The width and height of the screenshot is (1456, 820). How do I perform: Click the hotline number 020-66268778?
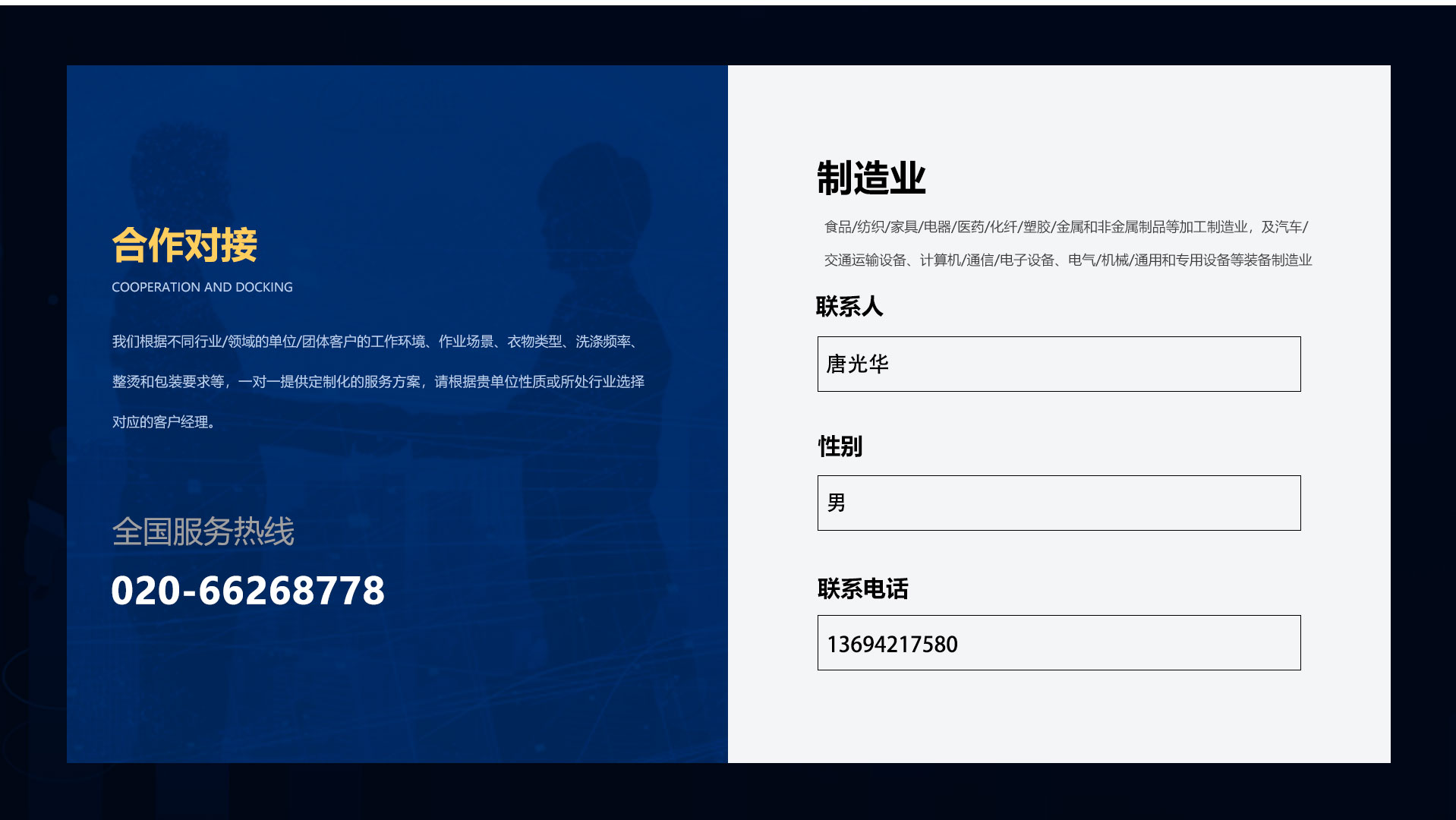(x=248, y=590)
